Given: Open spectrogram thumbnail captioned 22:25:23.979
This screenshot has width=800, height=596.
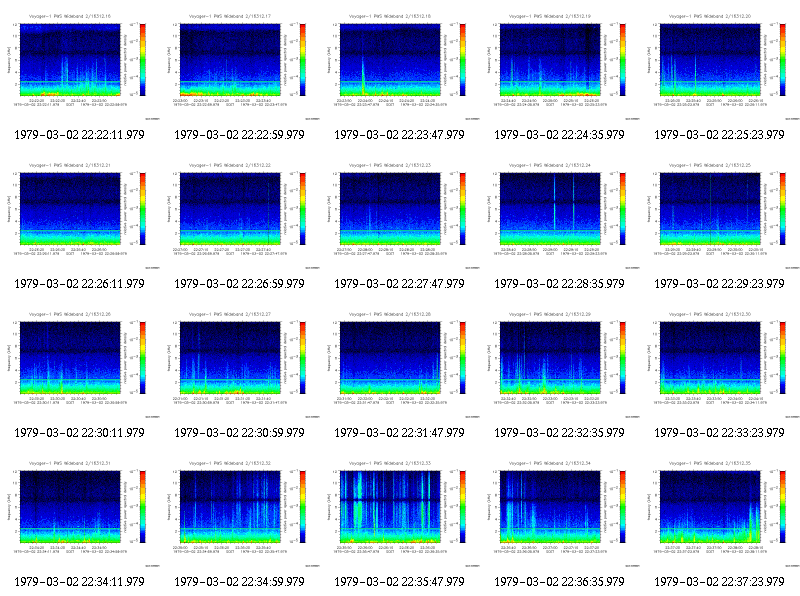Looking at the screenshot, I should click(x=720, y=66).
